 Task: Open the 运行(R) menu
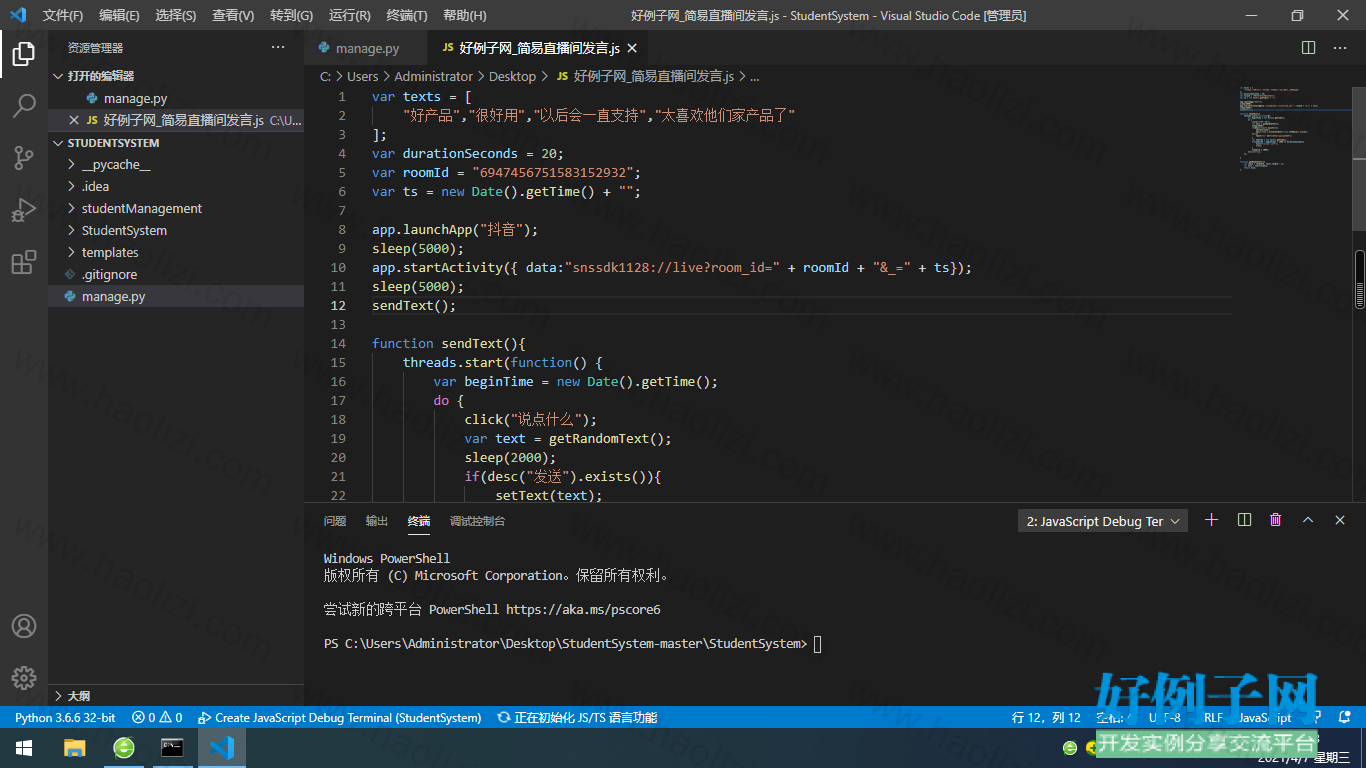(x=349, y=15)
